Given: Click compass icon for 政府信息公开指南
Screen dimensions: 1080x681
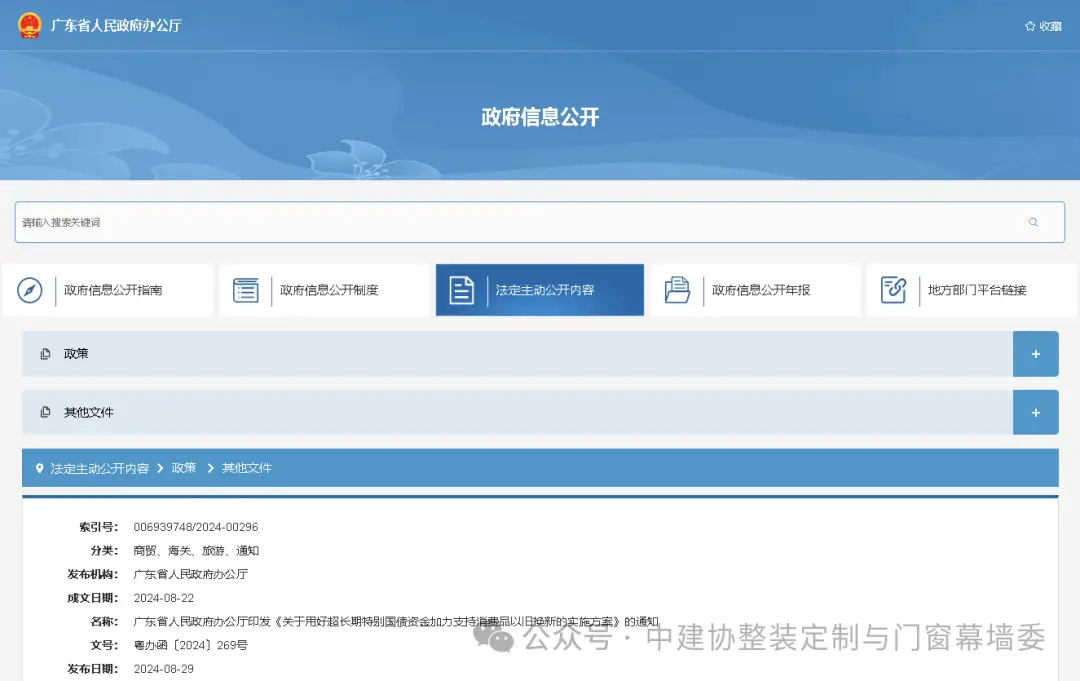Looking at the screenshot, I should click(x=30, y=290).
